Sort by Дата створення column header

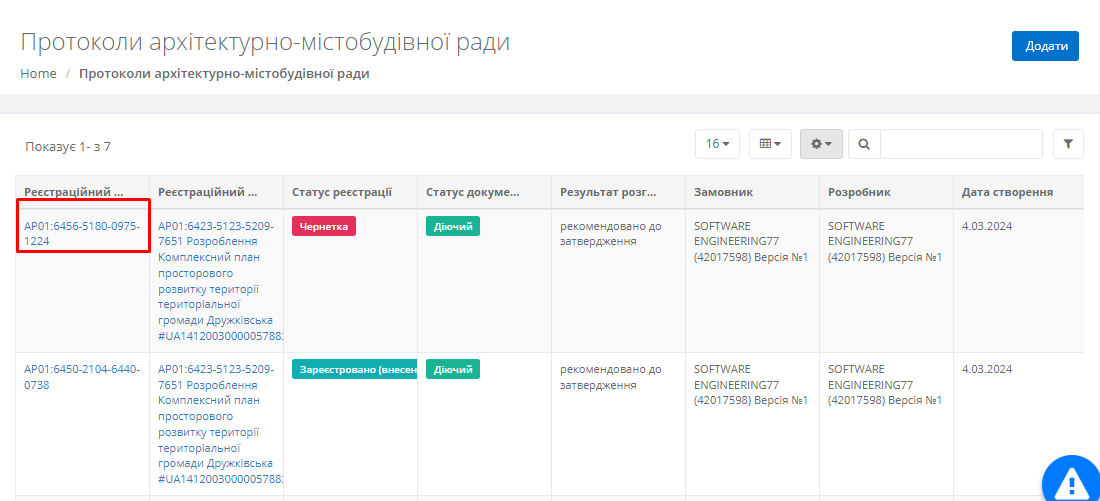[1007, 192]
